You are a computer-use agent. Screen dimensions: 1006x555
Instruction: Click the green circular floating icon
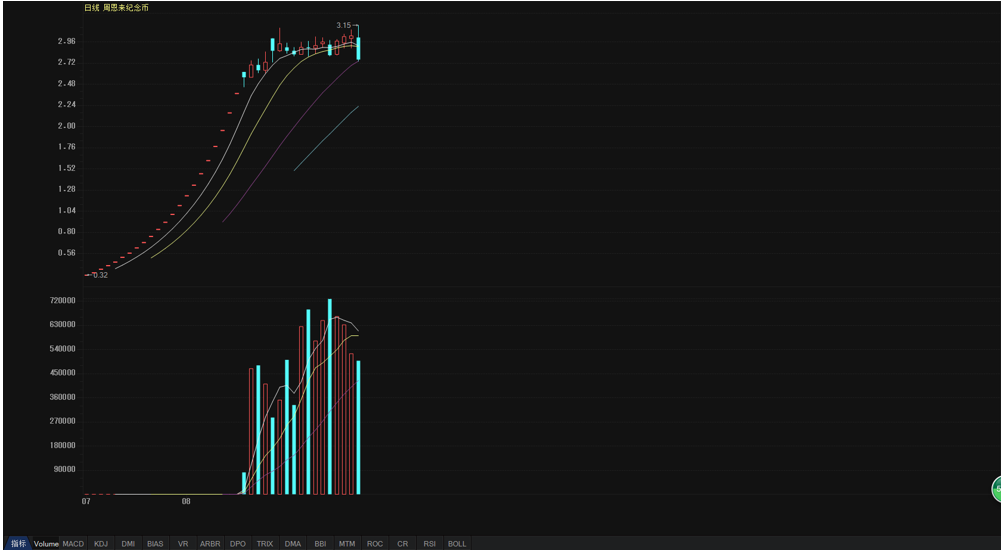click(x=998, y=490)
